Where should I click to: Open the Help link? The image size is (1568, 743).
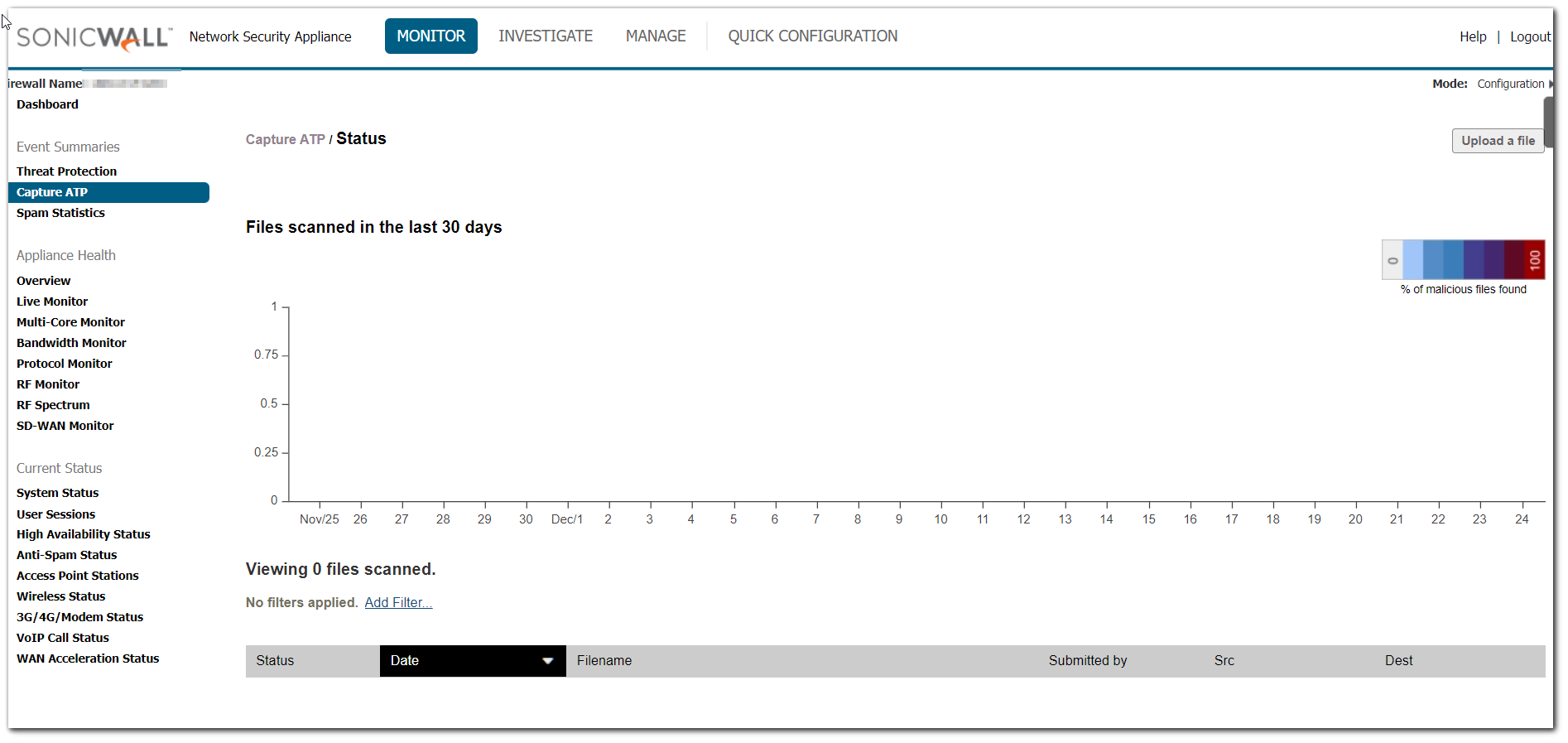click(1472, 36)
